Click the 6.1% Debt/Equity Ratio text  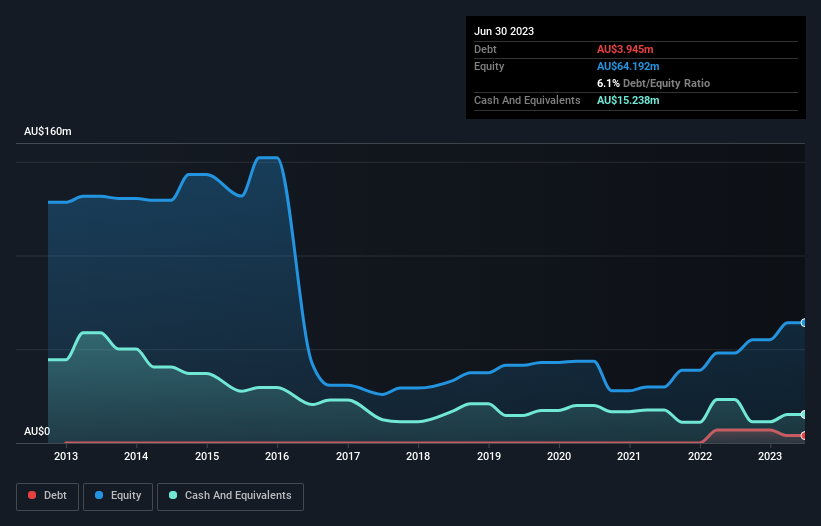point(653,83)
